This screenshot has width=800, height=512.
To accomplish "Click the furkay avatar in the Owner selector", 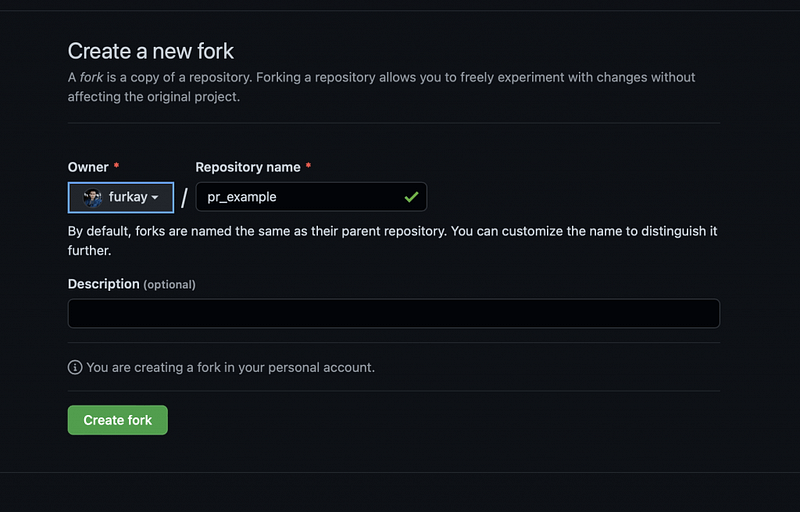I will coord(93,197).
